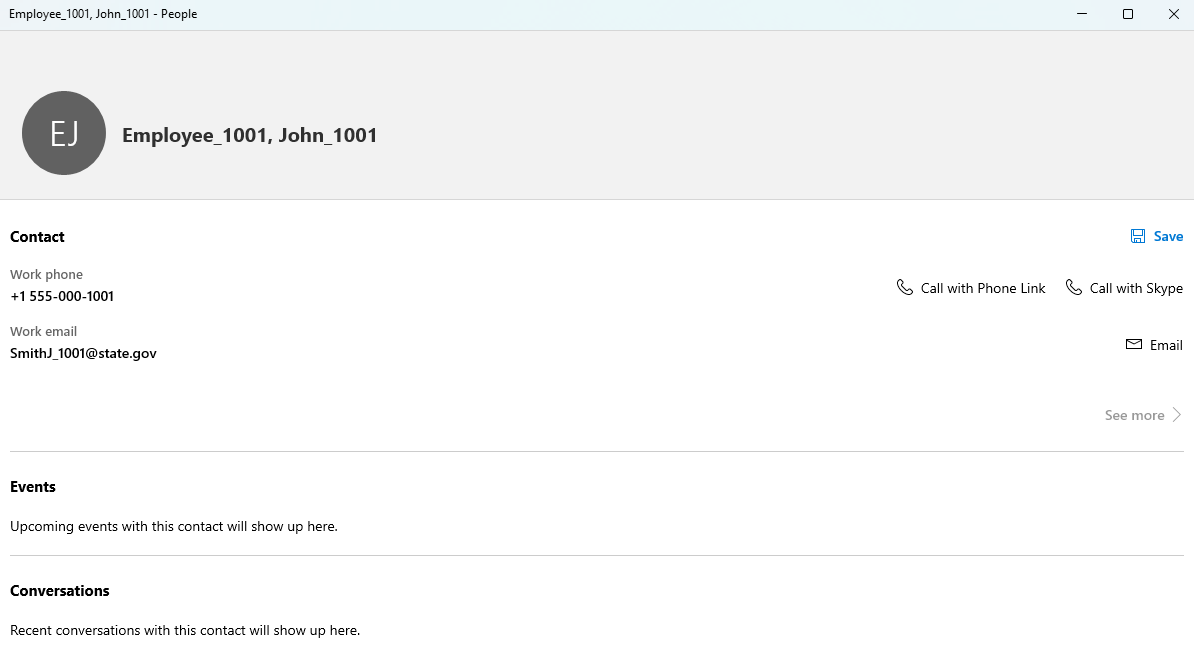Click the upcoming events placeholder text
Viewport: 1194px width, 662px height.
click(174, 526)
